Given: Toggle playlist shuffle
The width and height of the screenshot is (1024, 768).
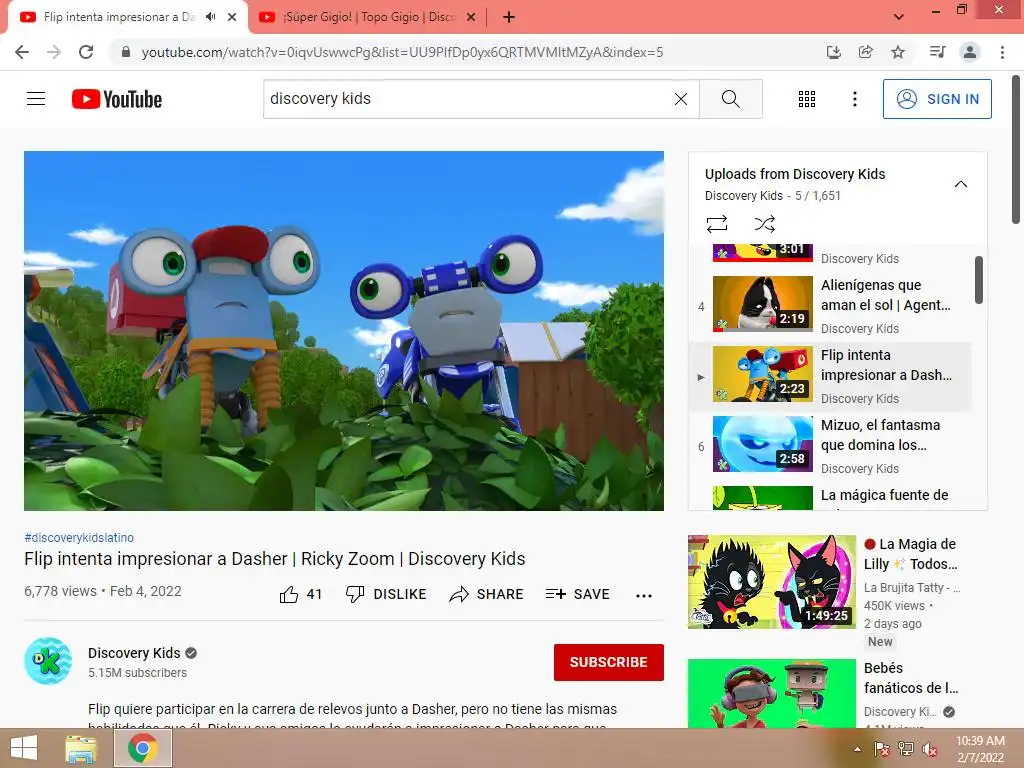Looking at the screenshot, I should pyautogui.click(x=765, y=224).
